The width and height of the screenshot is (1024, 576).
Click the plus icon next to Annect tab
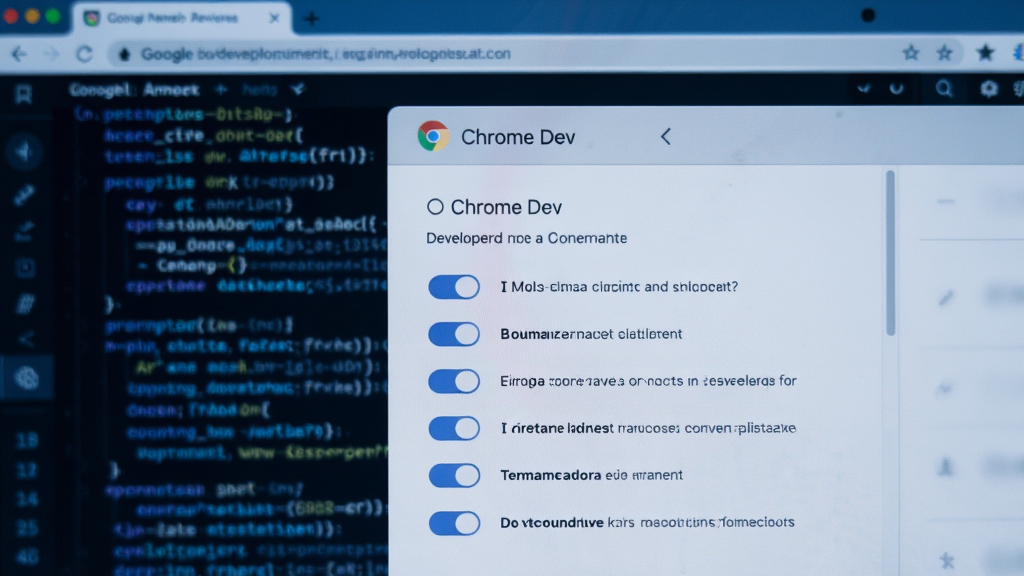(221, 89)
